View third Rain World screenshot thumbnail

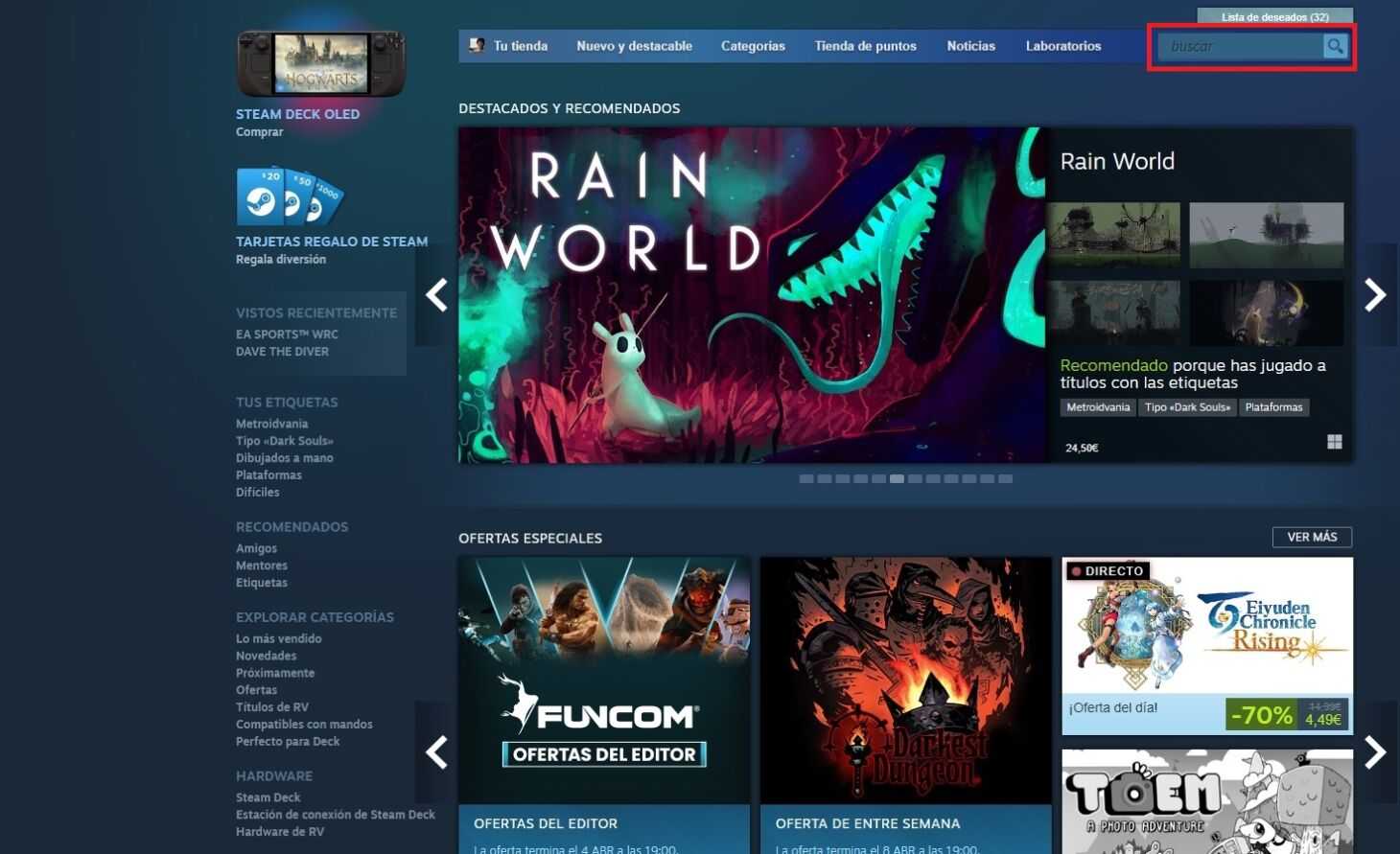[1113, 312]
